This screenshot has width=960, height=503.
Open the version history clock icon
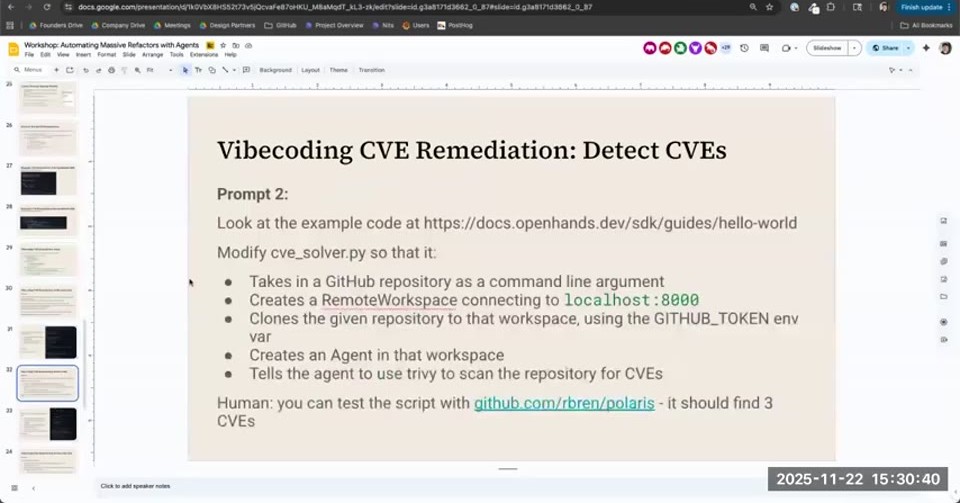click(744, 48)
